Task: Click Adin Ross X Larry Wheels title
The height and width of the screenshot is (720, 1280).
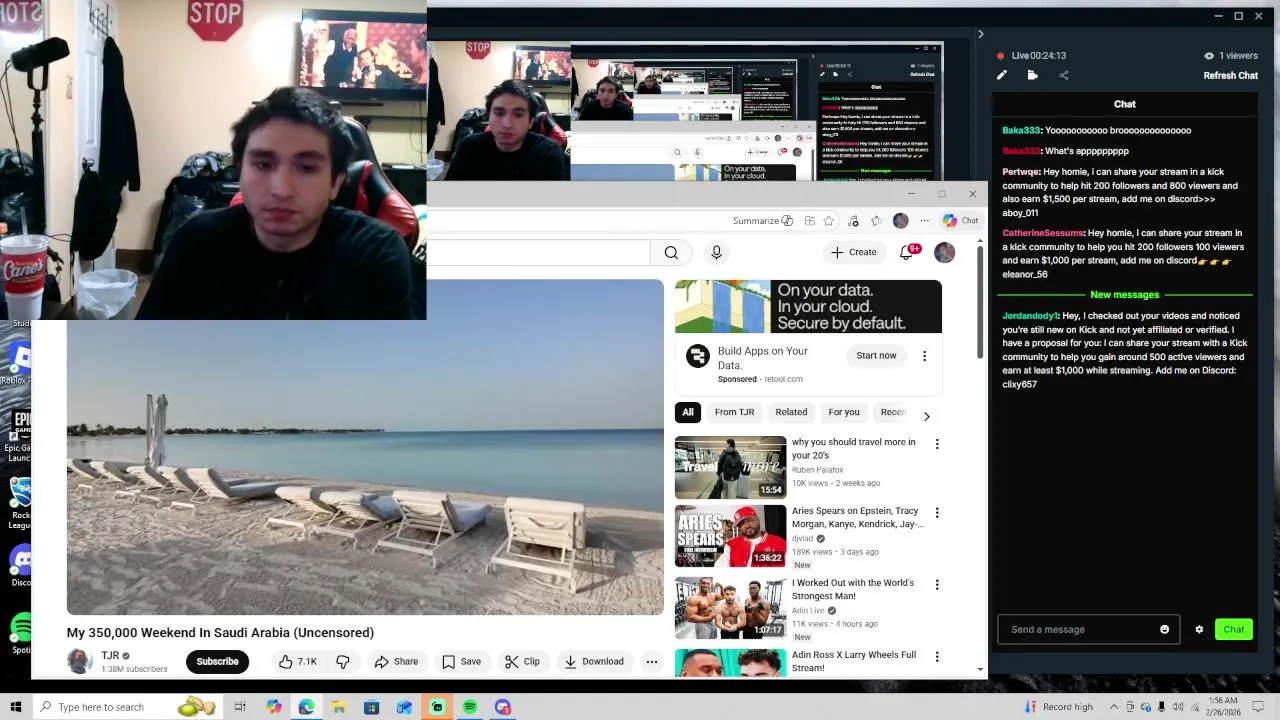Action: [854, 661]
